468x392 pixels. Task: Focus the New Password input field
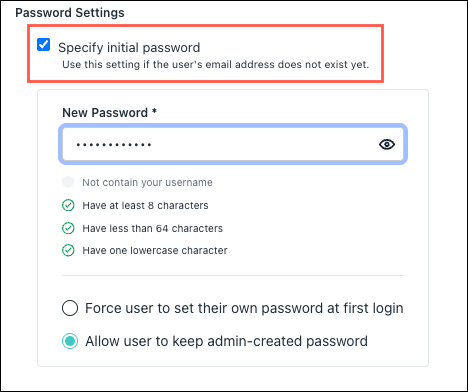(233, 144)
